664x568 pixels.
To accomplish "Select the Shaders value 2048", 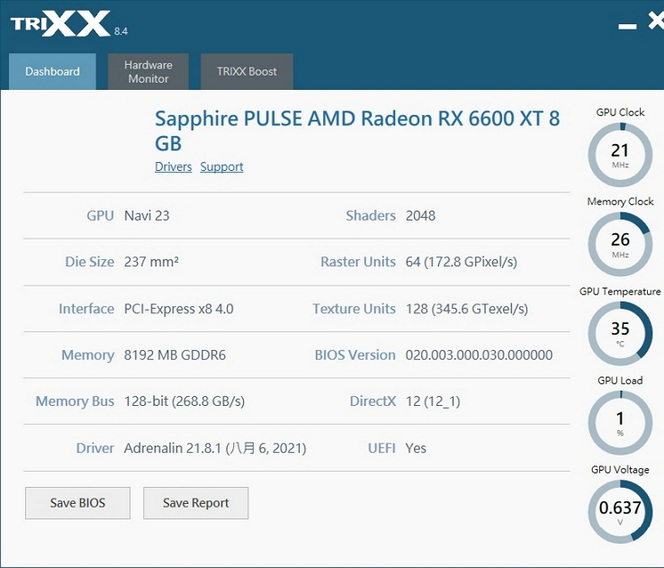I will (420, 216).
